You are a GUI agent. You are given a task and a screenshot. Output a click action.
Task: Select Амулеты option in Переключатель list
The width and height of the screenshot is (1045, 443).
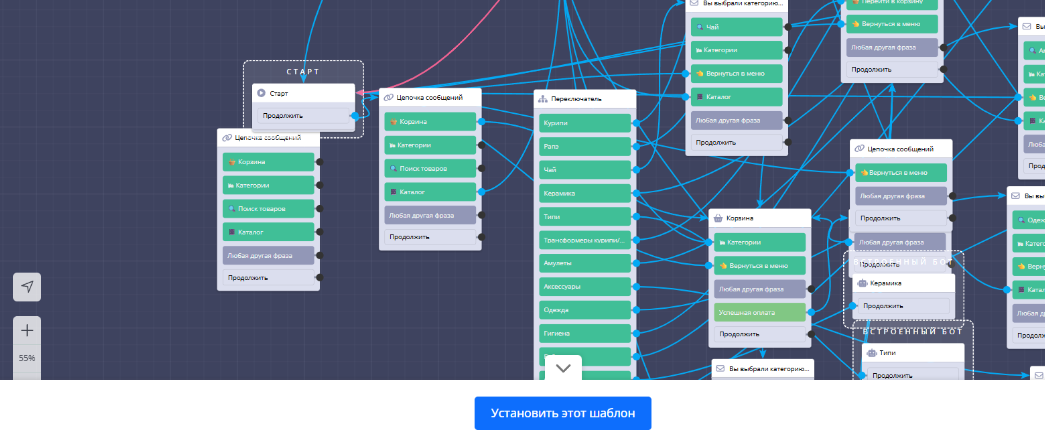tap(585, 263)
